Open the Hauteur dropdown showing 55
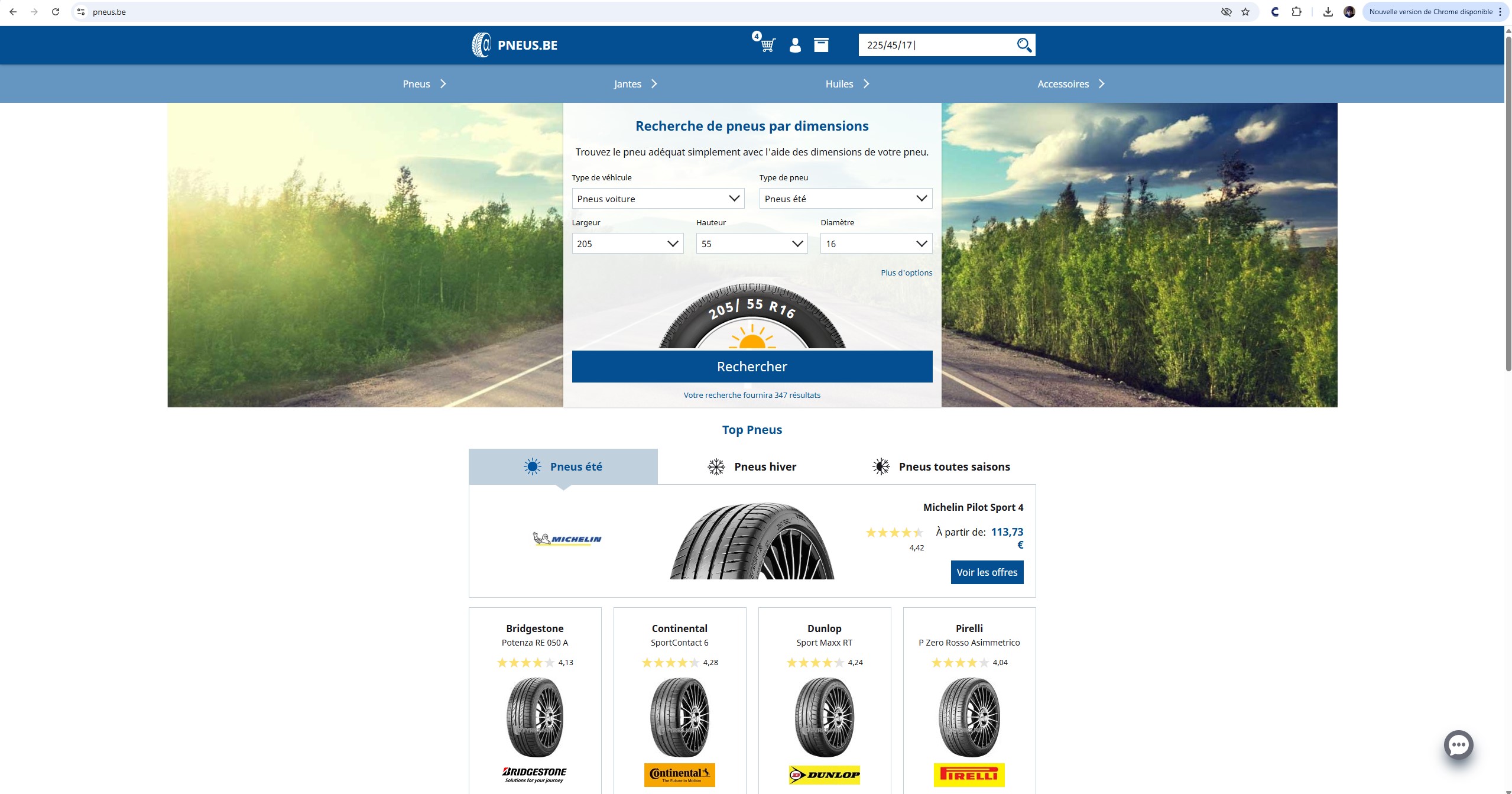The width and height of the screenshot is (1512, 794). (751, 244)
